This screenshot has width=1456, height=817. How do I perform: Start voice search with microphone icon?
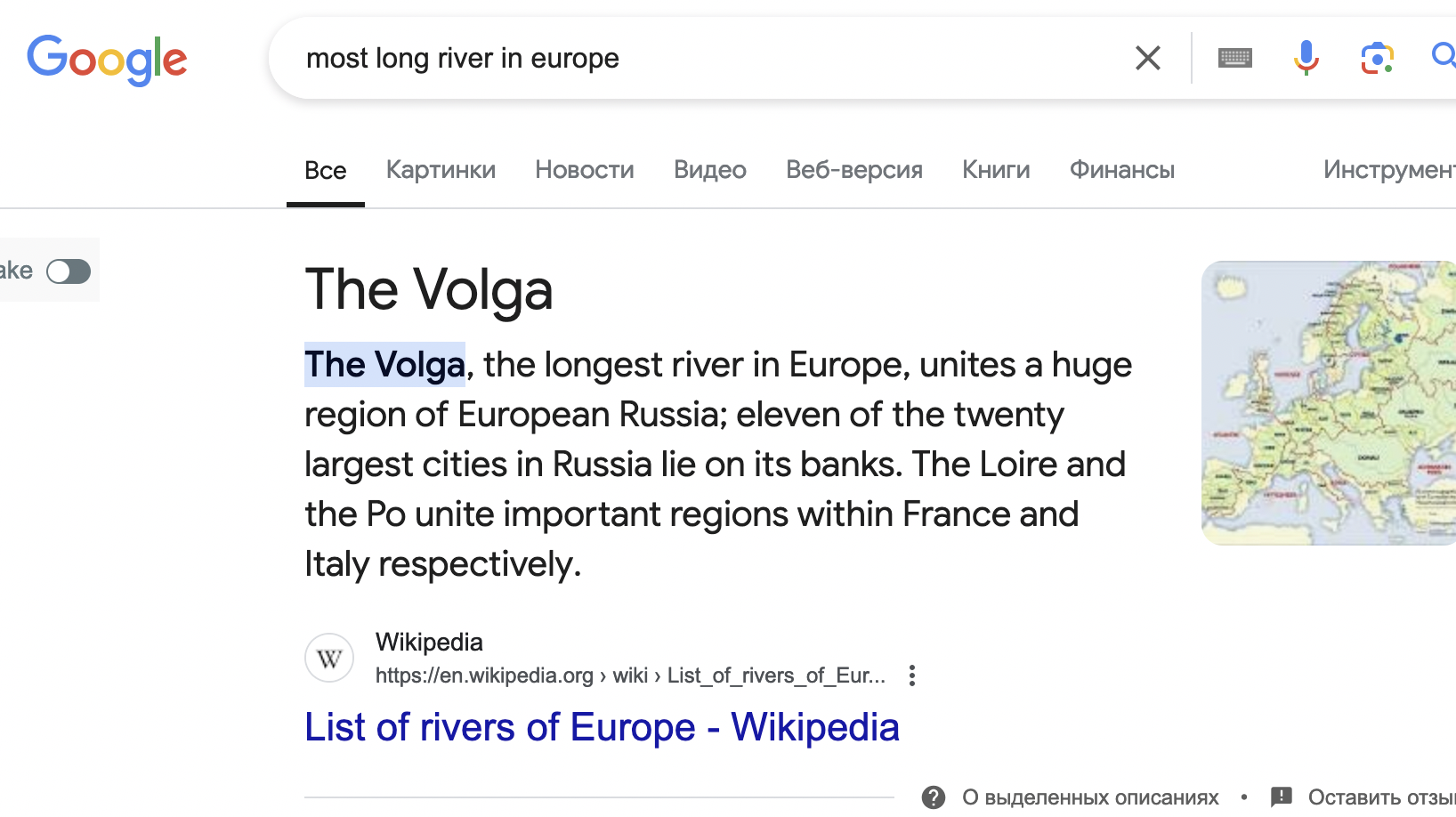1306,59
